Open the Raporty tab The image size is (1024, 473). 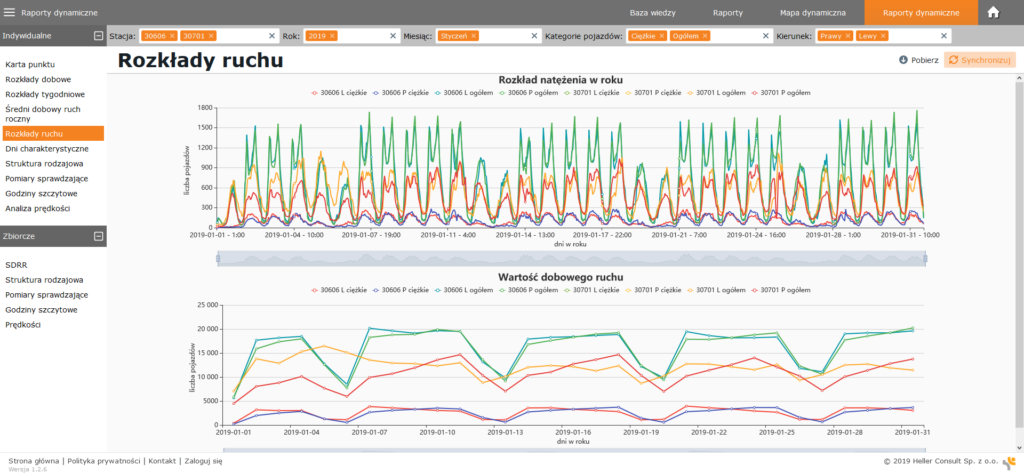pyautogui.click(x=728, y=12)
